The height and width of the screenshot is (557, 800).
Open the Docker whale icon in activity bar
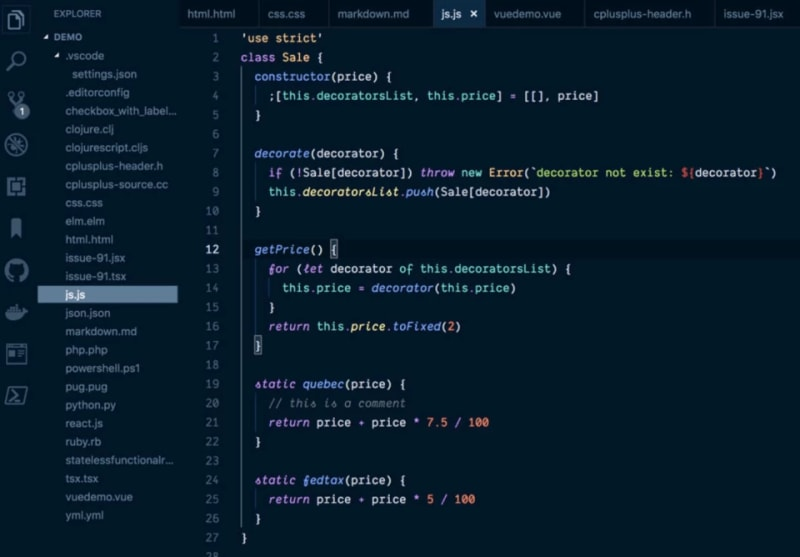tap(16, 312)
